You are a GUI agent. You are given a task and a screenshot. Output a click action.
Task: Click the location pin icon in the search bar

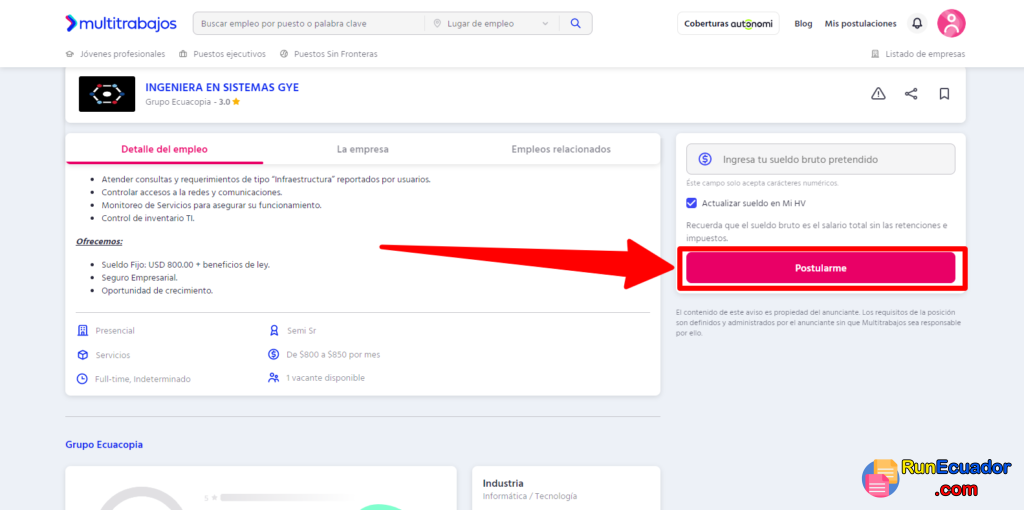point(438,24)
